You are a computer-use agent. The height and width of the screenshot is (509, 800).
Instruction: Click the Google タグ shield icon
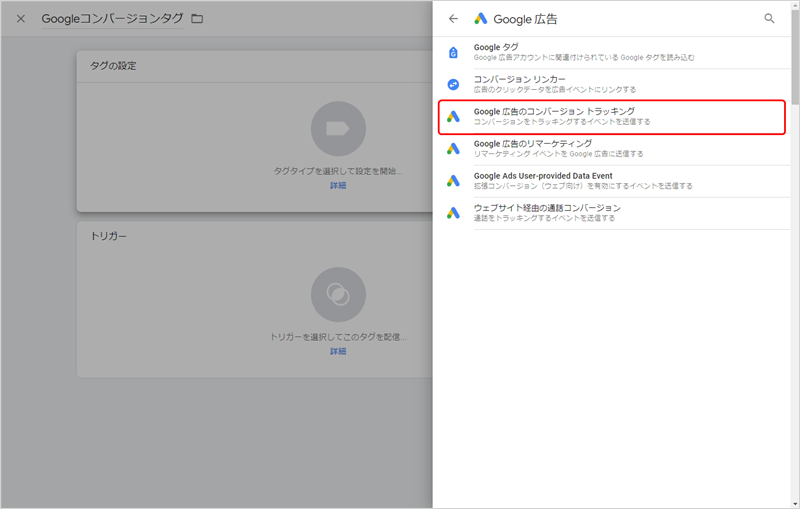coord(453,53)
